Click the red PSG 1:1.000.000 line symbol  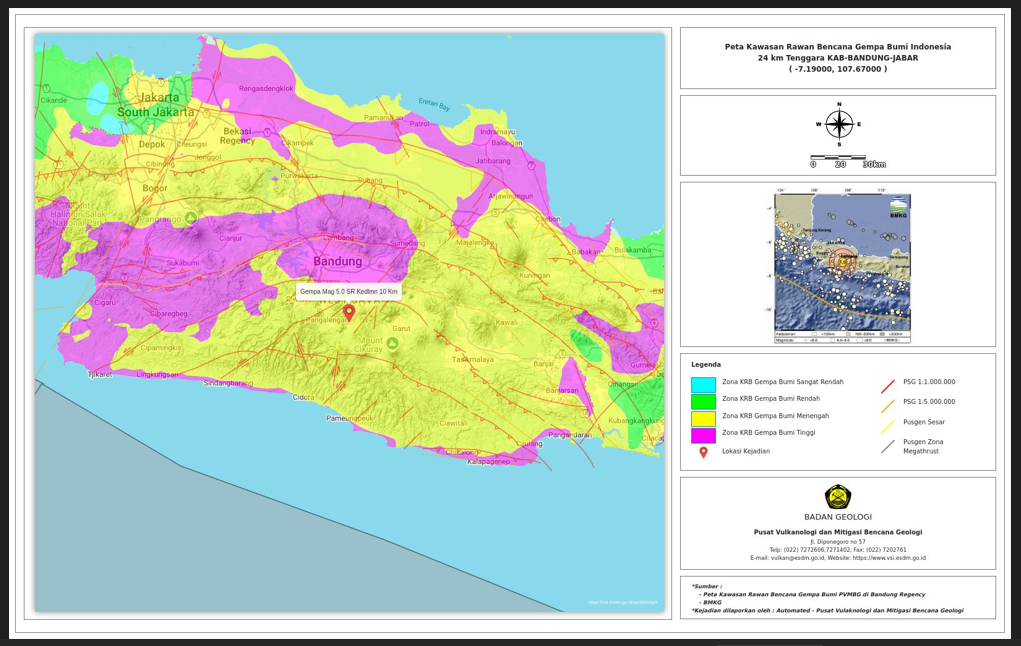pyautogui.click(x=888, y=385)
